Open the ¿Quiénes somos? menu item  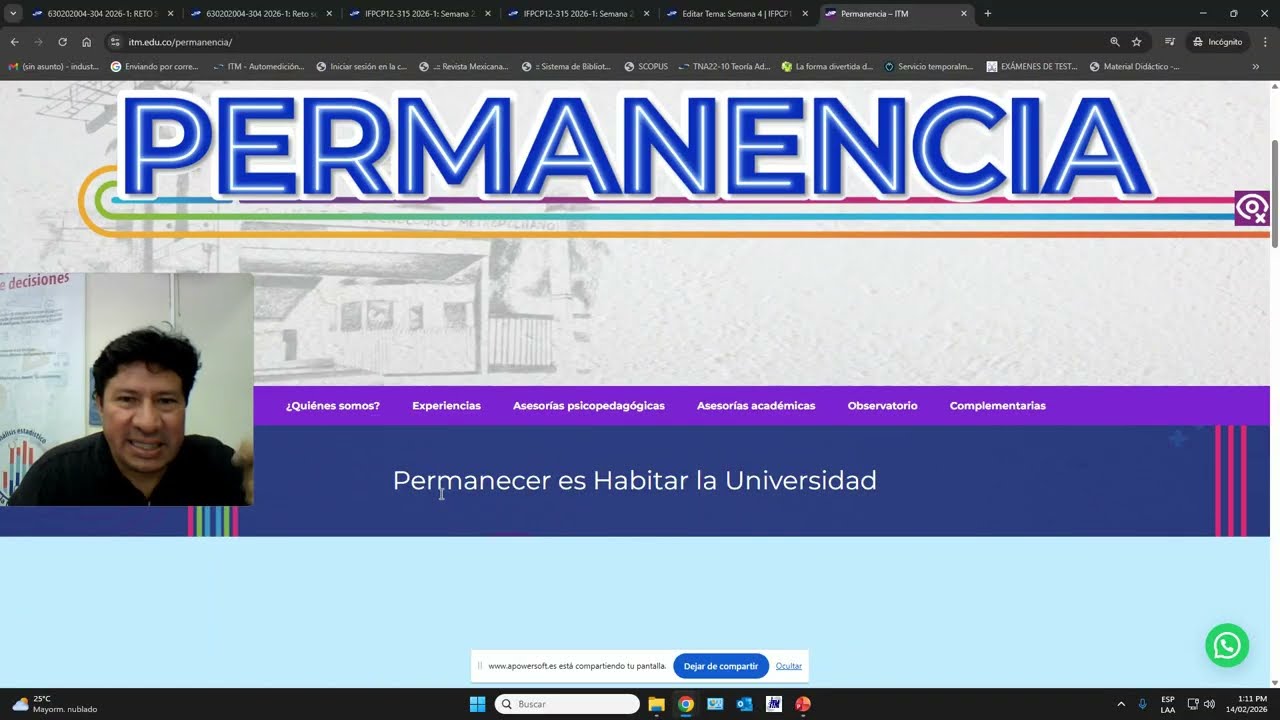click(333, 406)
